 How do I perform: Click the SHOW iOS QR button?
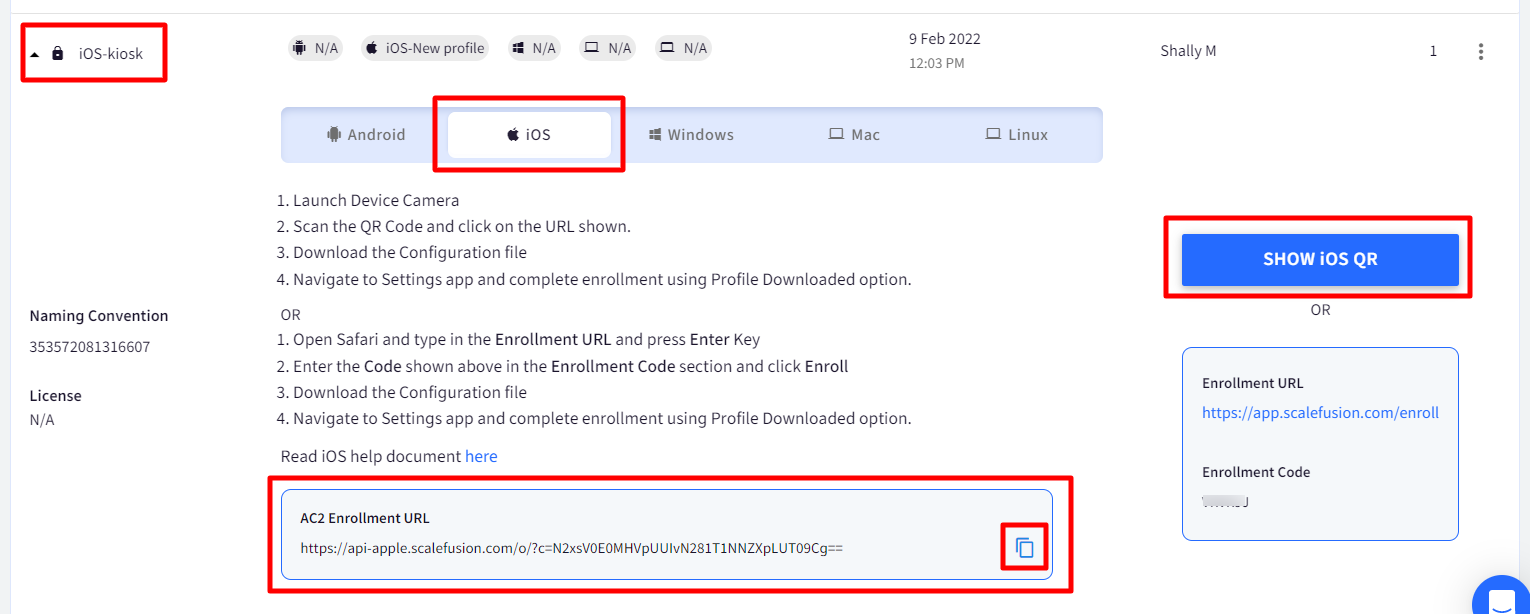point(1320,259)
